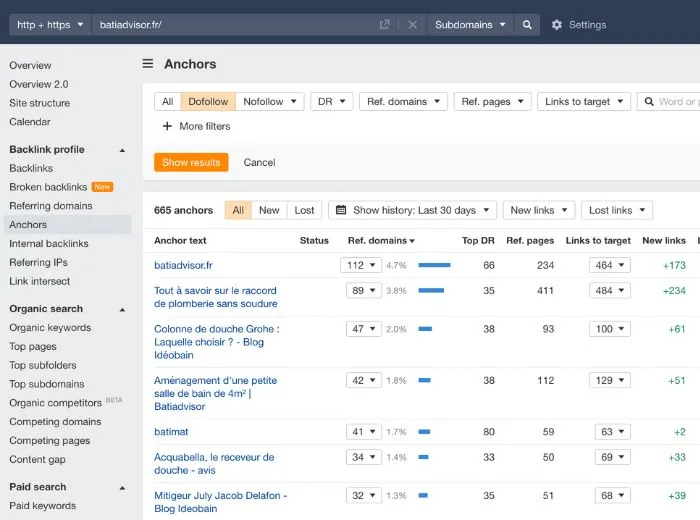Go to Backlinks report
The width and height of the screenshot is (700, 520).
coord(31,168)
